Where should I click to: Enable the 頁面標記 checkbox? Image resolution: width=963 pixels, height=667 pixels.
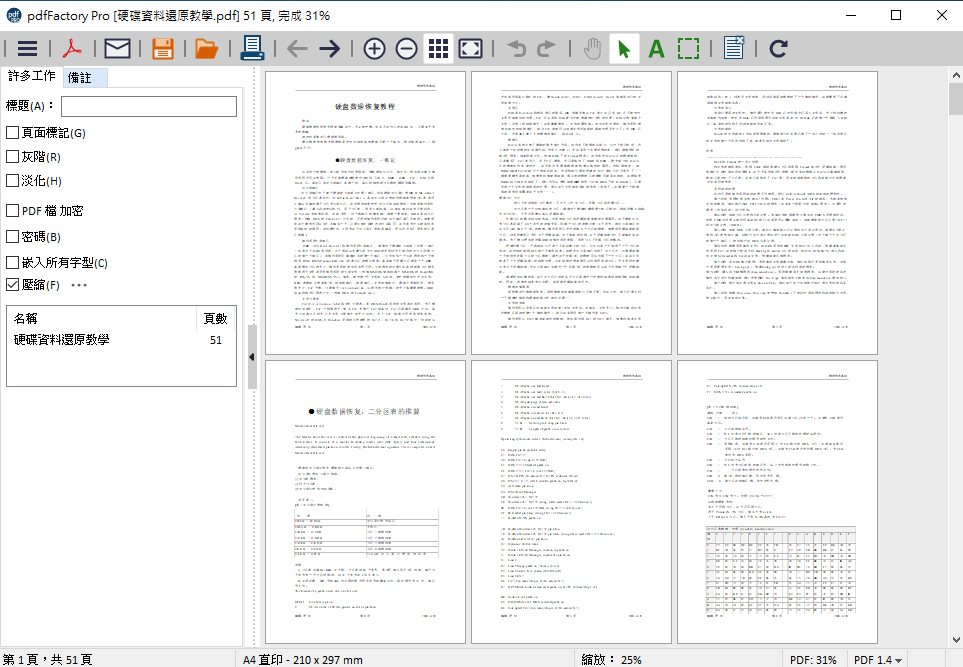click(13, 133)
